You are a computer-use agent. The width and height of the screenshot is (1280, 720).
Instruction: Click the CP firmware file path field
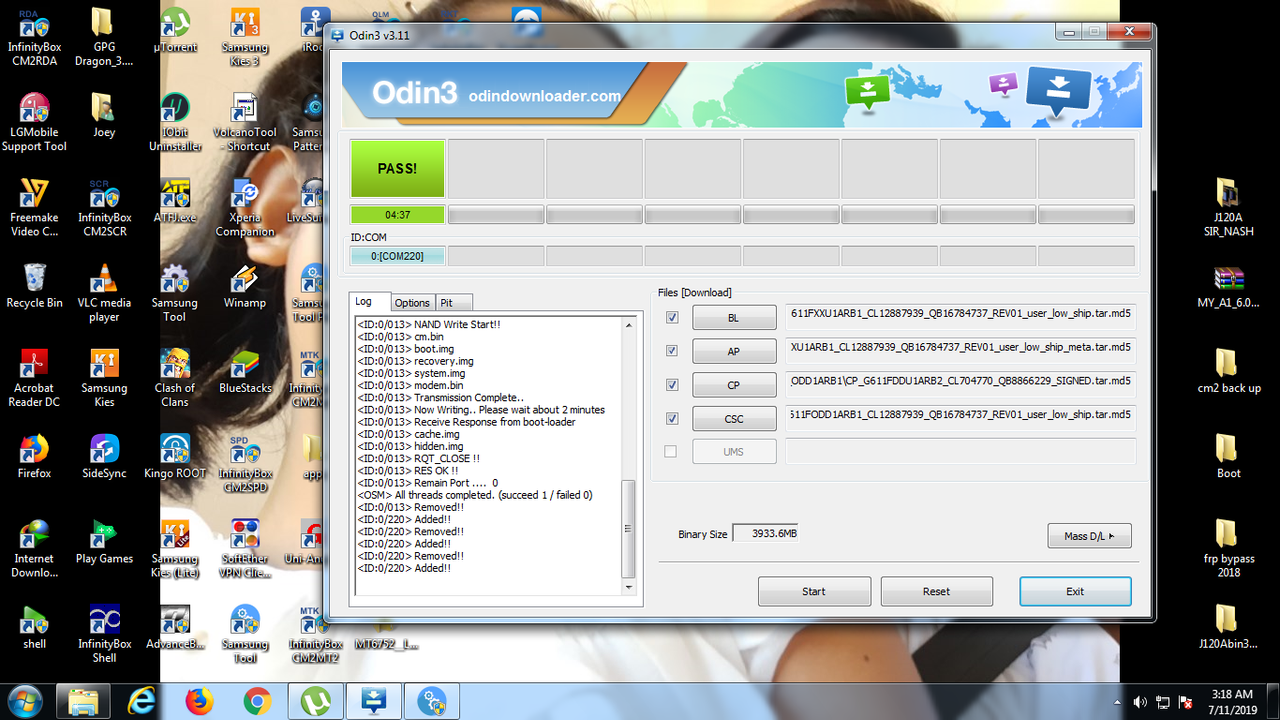(x=961, y=385)
